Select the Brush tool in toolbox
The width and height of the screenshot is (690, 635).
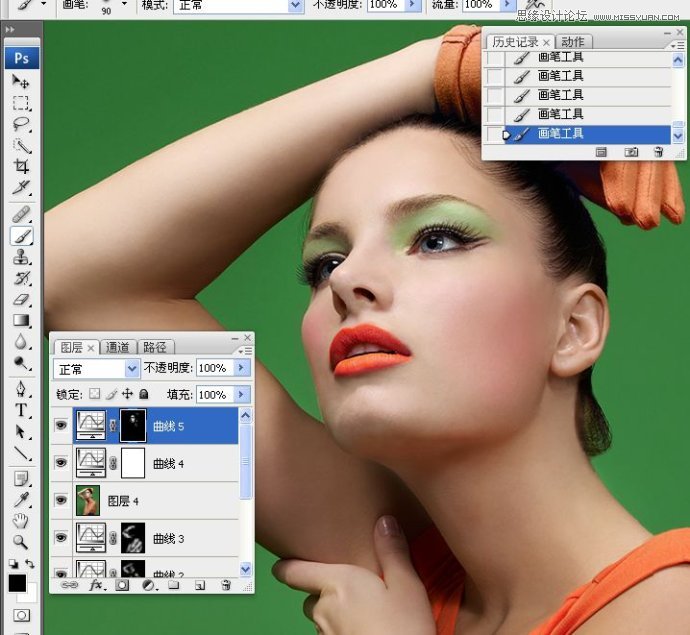click(x=21, y=236)
